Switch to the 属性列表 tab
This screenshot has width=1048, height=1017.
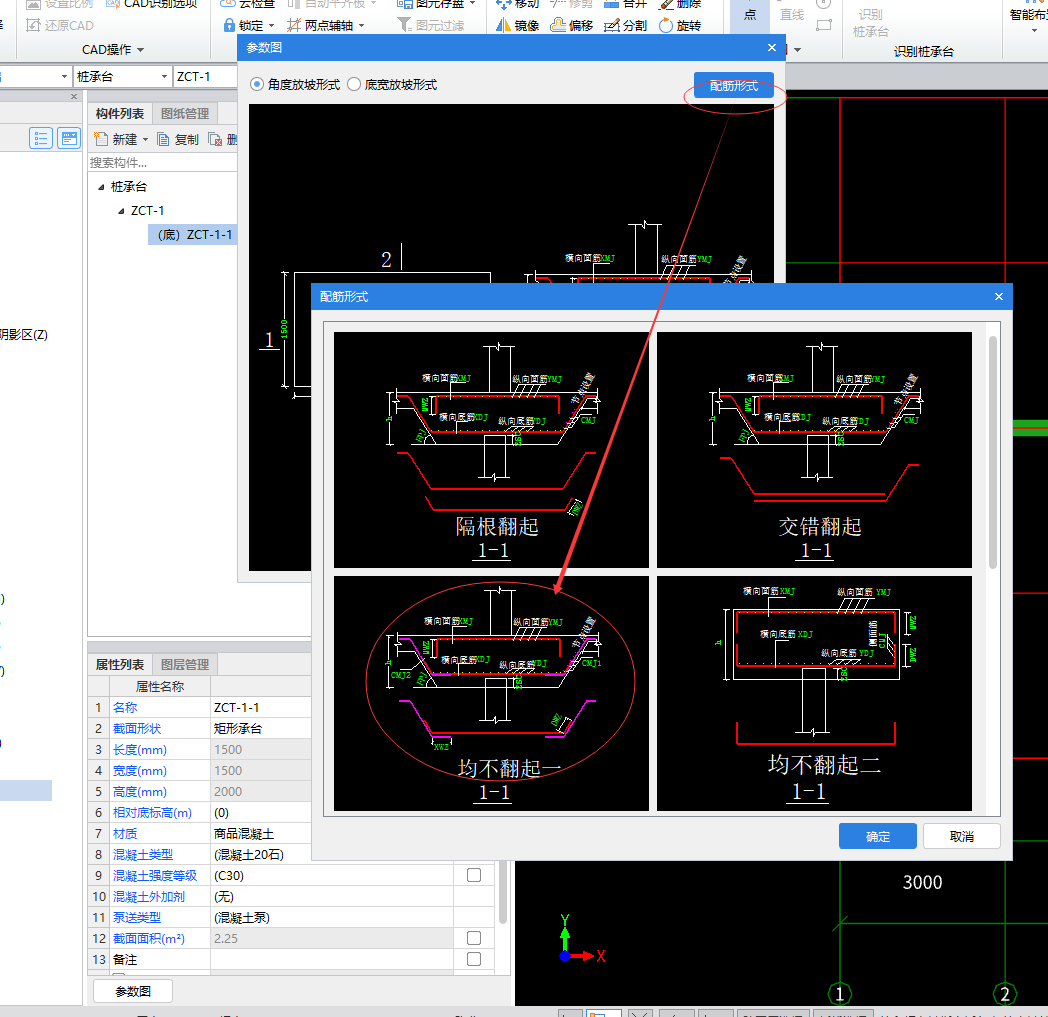click(120, 664)
